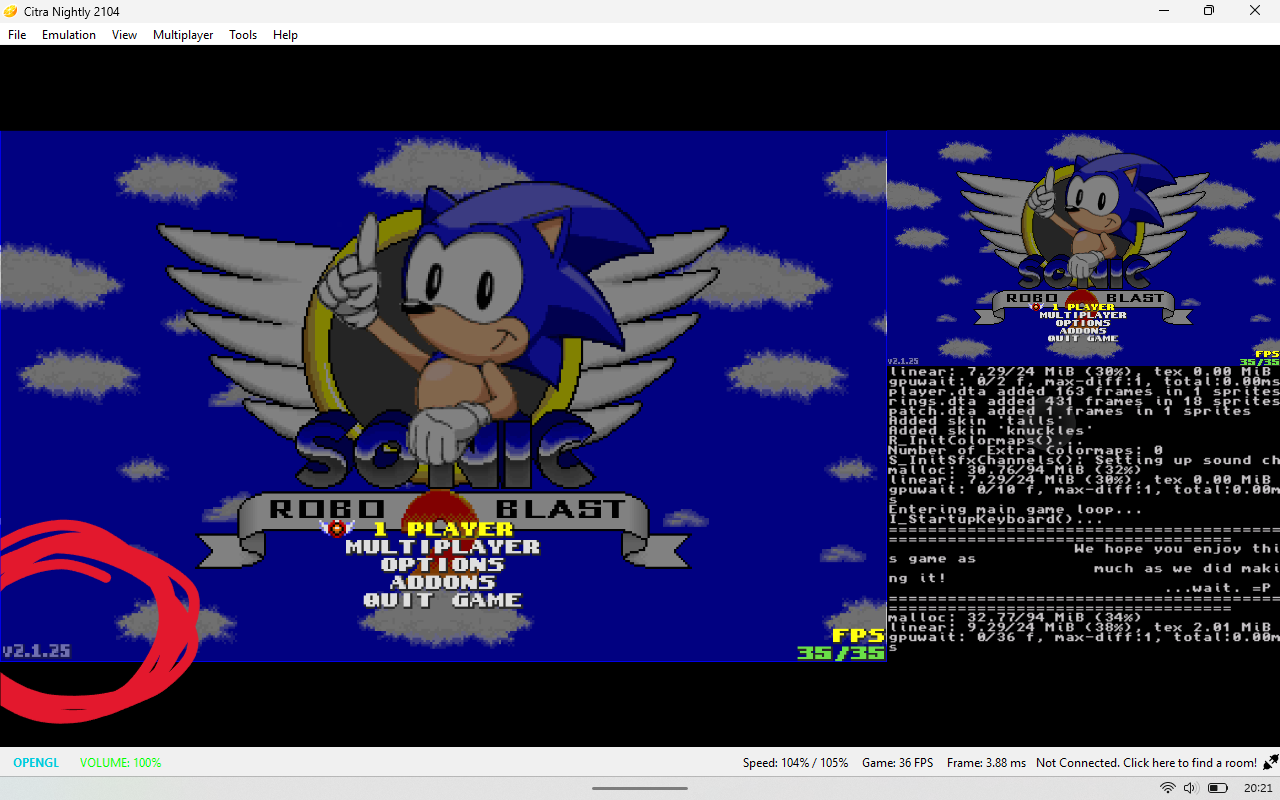This screenshot has height=800, width=1280.
Task: Open the View menu
Action: pyautogui.click(x=125, y=35)
